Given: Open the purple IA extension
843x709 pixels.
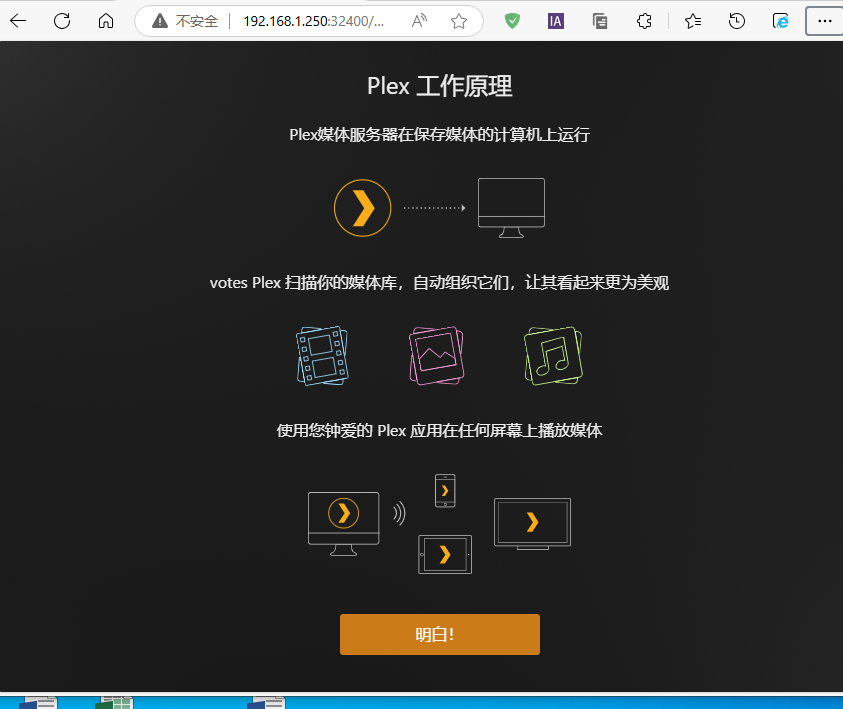Looking at the screenshot, I should coord(556,21).
